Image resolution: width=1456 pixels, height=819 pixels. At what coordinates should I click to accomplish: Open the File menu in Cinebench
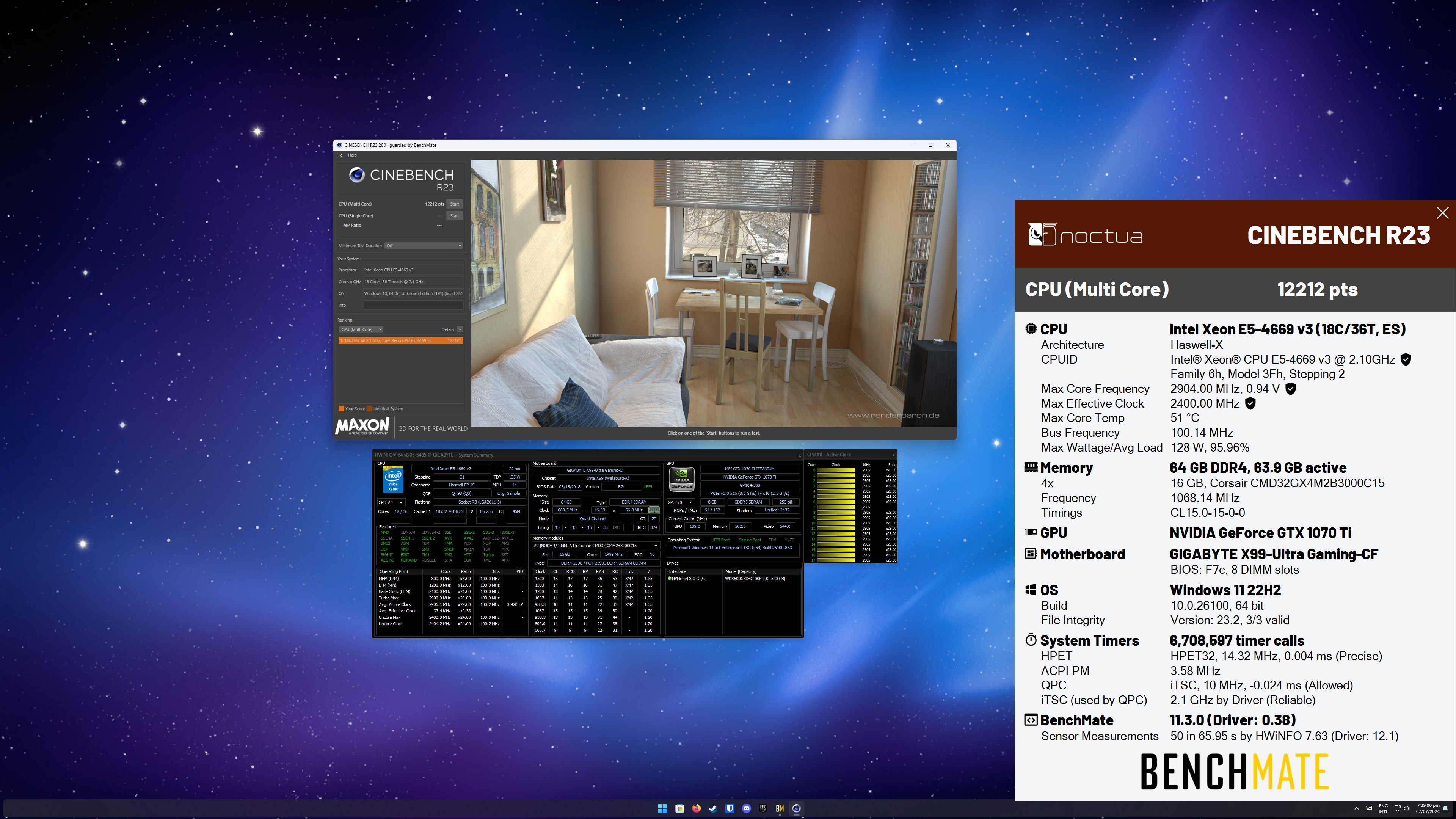click(x=339, y=155)
